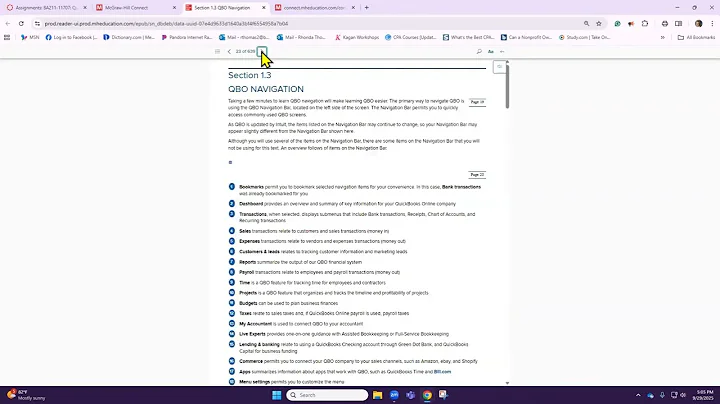Click the print icon in Chrome toolbar
This screenshot has width=720, height=404.
tap(665, 23)
